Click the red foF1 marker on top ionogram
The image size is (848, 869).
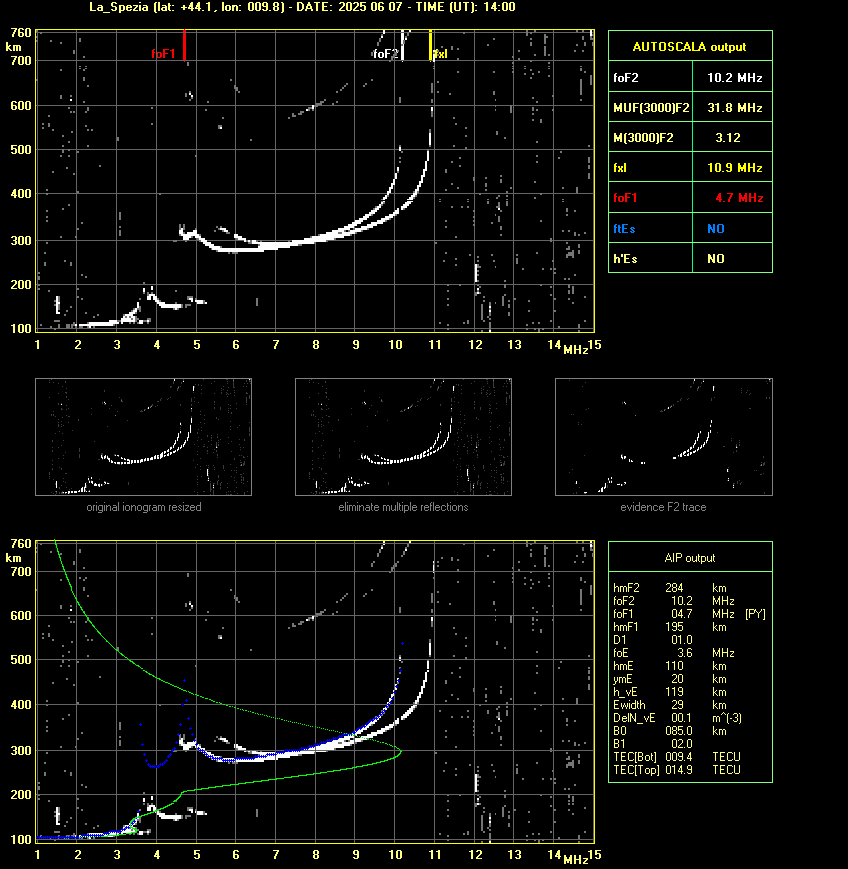[x=184, y=45]
